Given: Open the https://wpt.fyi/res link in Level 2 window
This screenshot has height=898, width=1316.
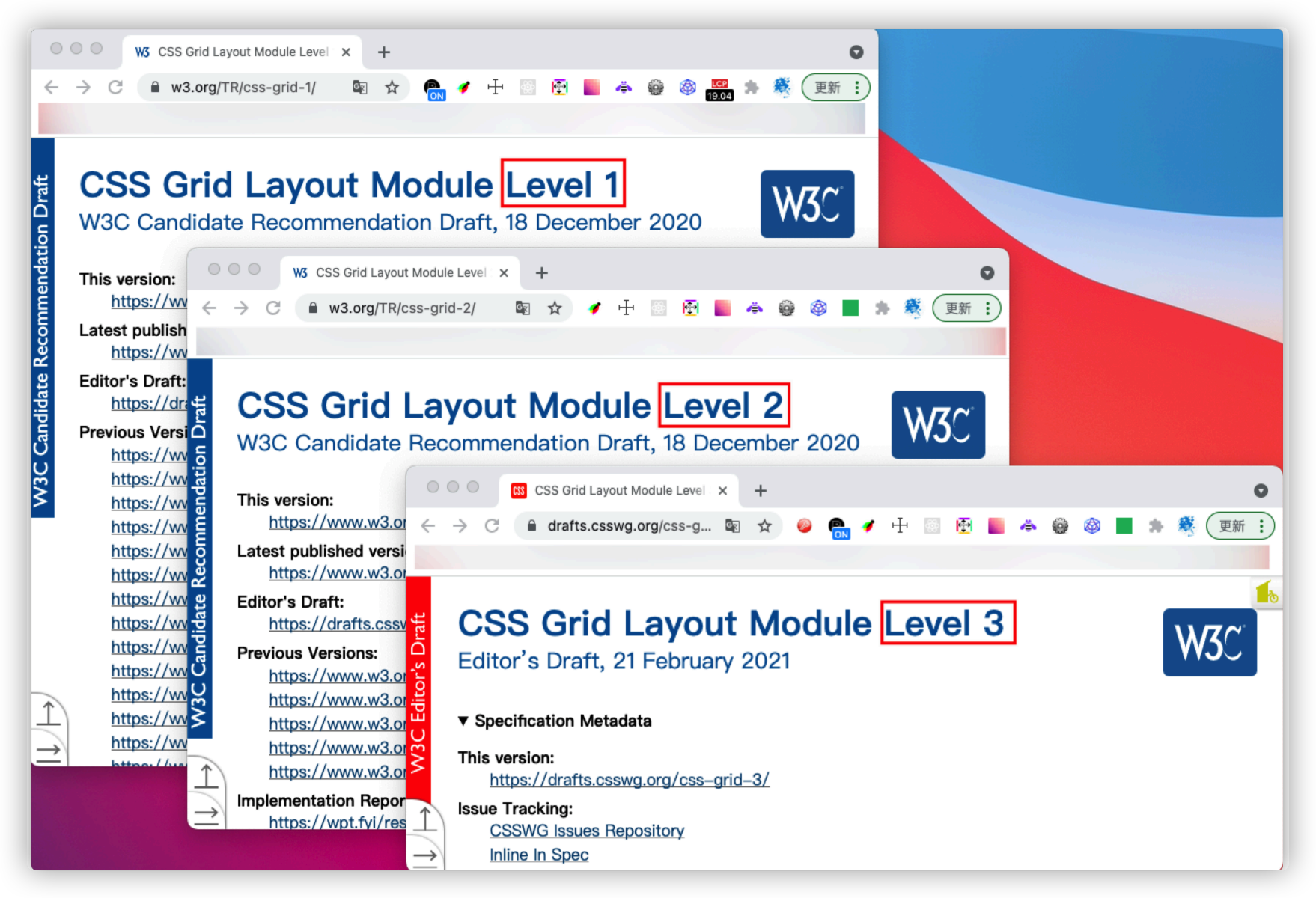Looking at the screenshot, I should coord(337,822).
